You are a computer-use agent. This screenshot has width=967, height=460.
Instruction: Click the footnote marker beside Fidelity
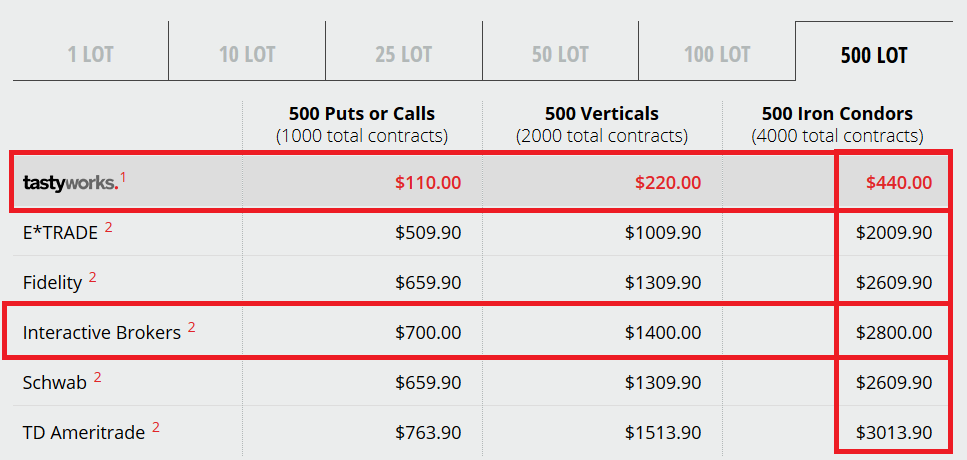(93, 277)
